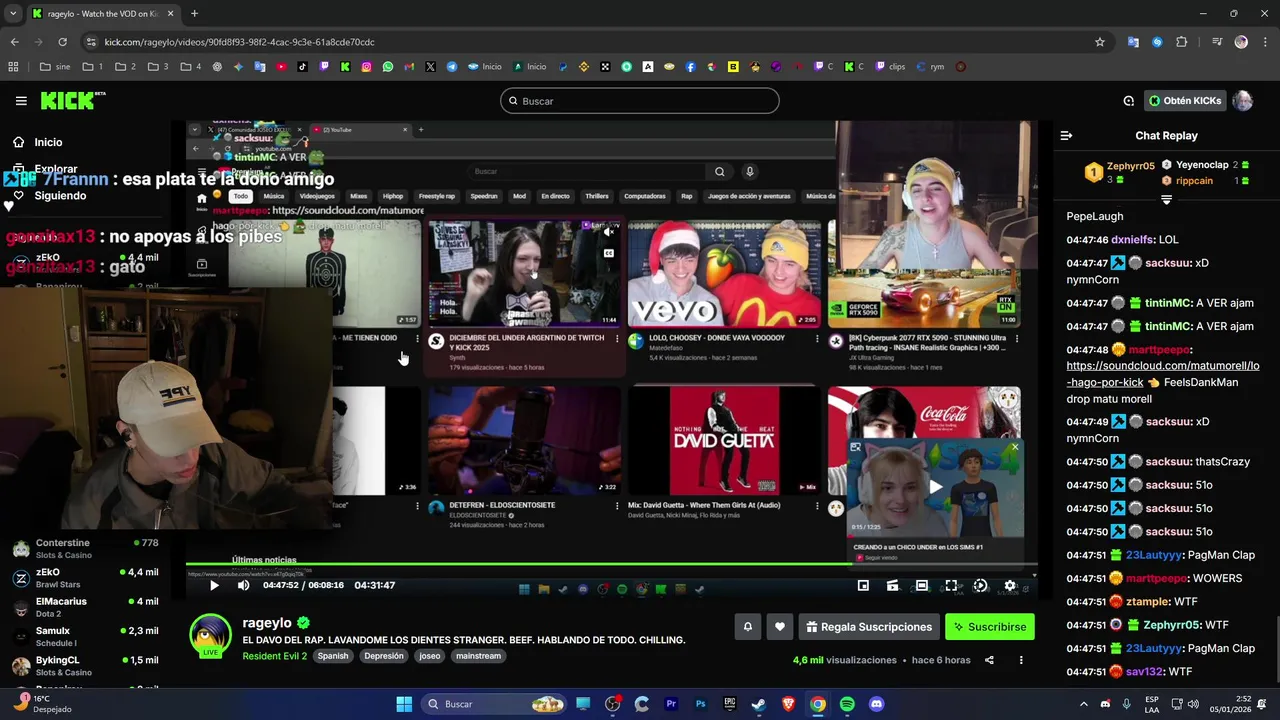The width and height of the screenshot is (1280, 720).
Task: Open Inicio in Kick sidebar
Action: pos(48,142)
